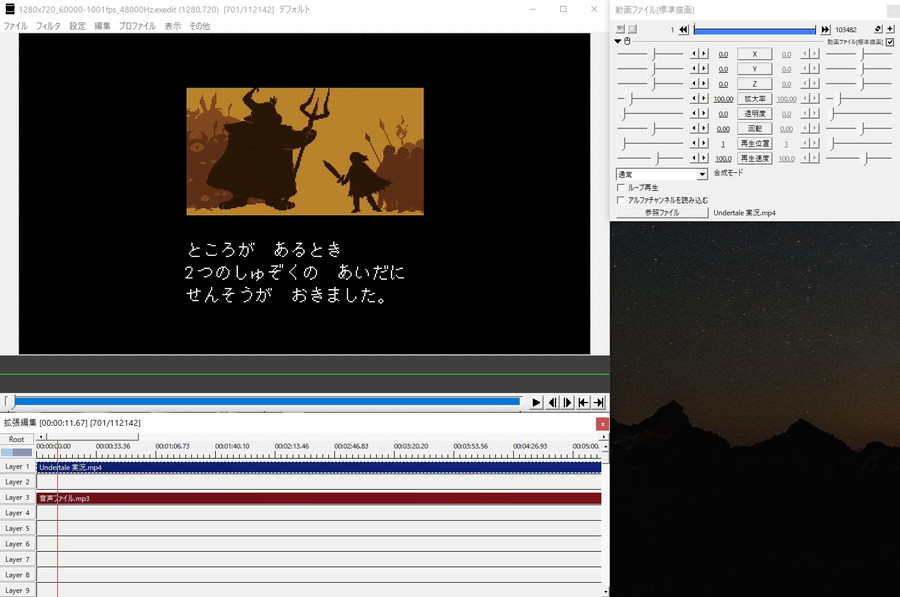The height and width of the screenshot is (597, 900).
Task: Click the second small icon in settings dialog toolbar
Action: click(632, 29)
